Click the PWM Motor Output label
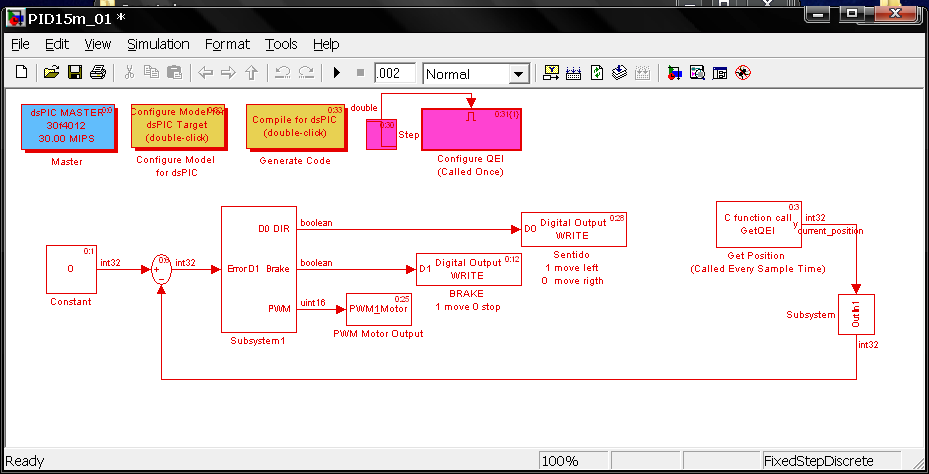 pos(378,334)
